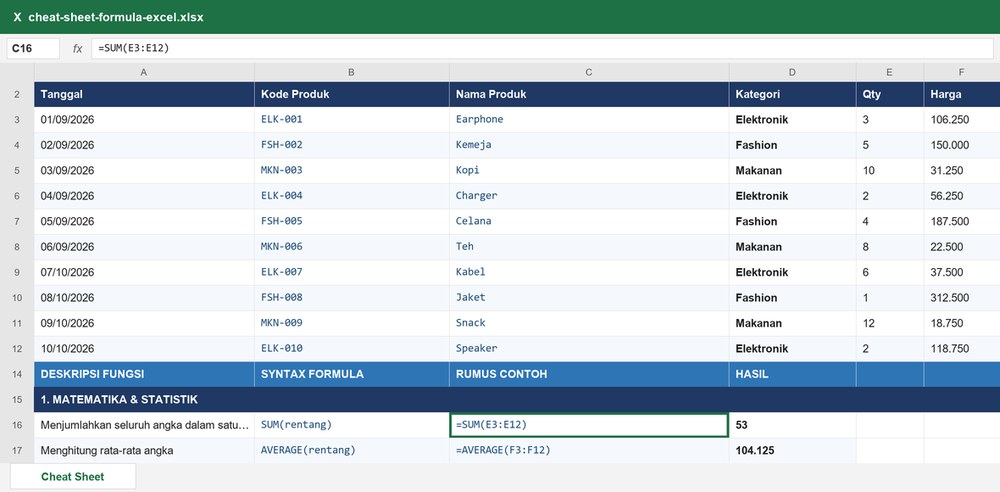The width and height of the screenshot is (1000, 492).
Task: Select product code ELK-001 cell
Action: [x=351, y=119]
